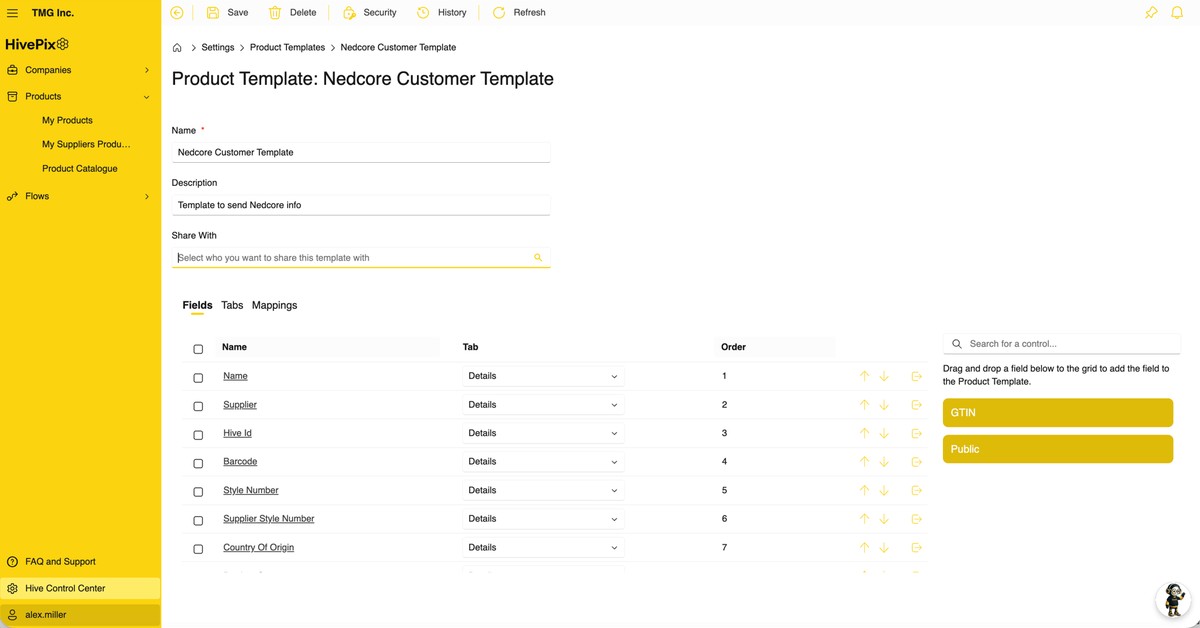Remove Name field using its exit icon
1200x628 pixels.
click(x=916, y=376)
